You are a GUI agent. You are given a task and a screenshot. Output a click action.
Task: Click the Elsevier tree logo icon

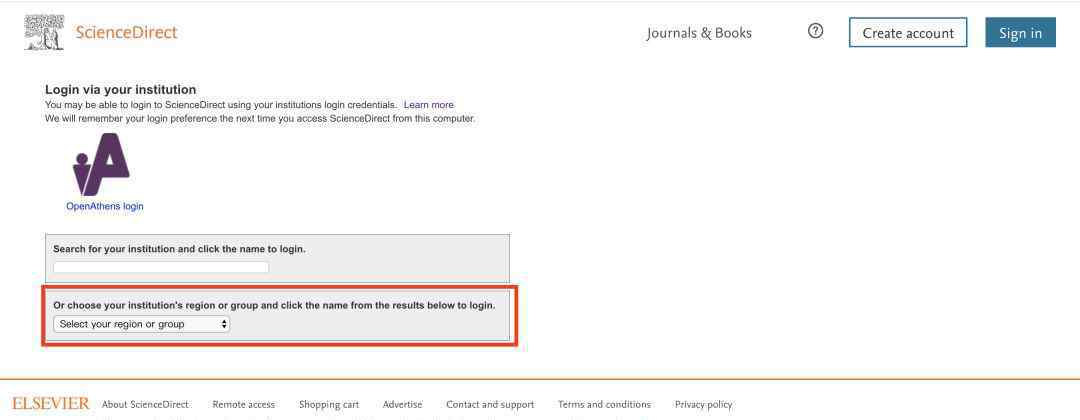click(x=44, y=32)
